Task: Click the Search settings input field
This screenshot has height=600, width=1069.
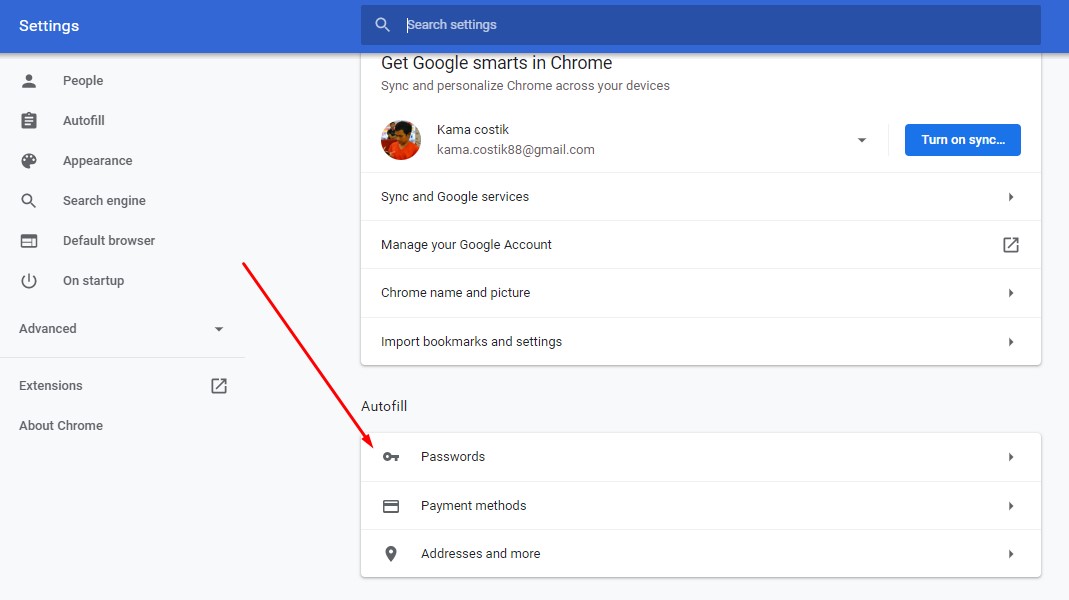Action: (x=700, y=25)
